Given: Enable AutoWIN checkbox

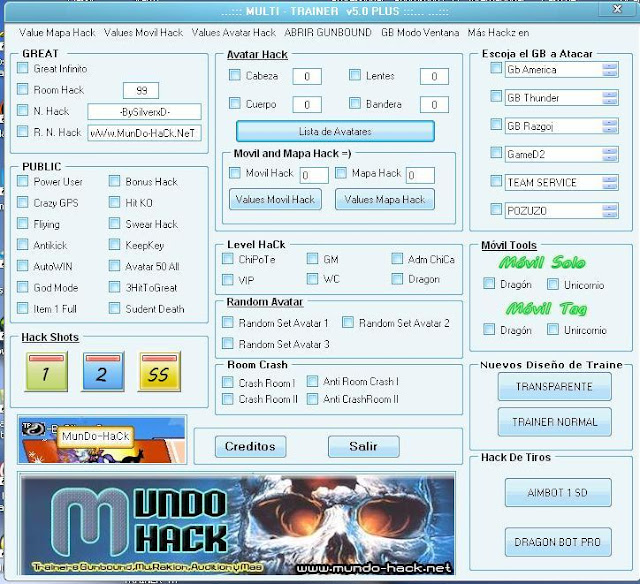Looking at the screenshot, I should pyautogui.click(x=23, y=266).
